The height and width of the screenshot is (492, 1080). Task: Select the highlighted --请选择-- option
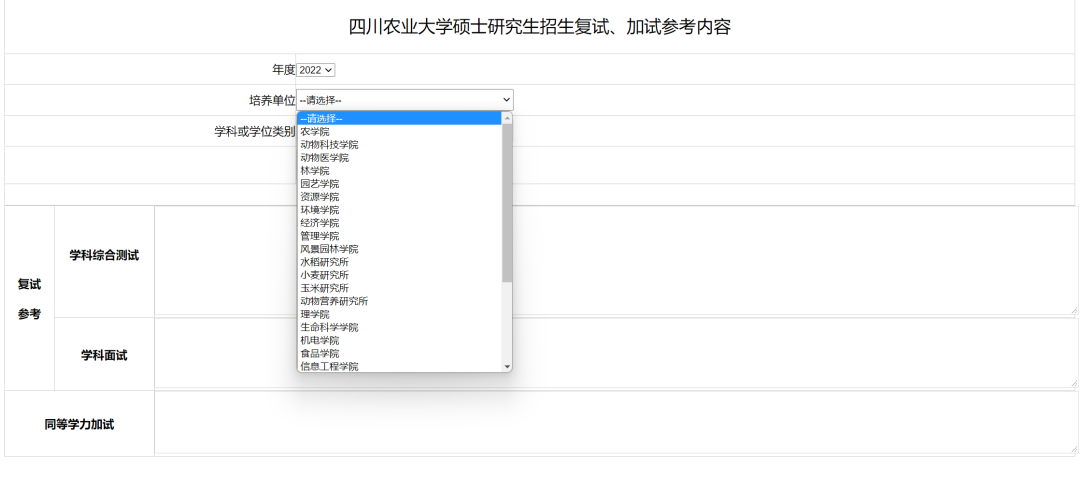point(400,118)
